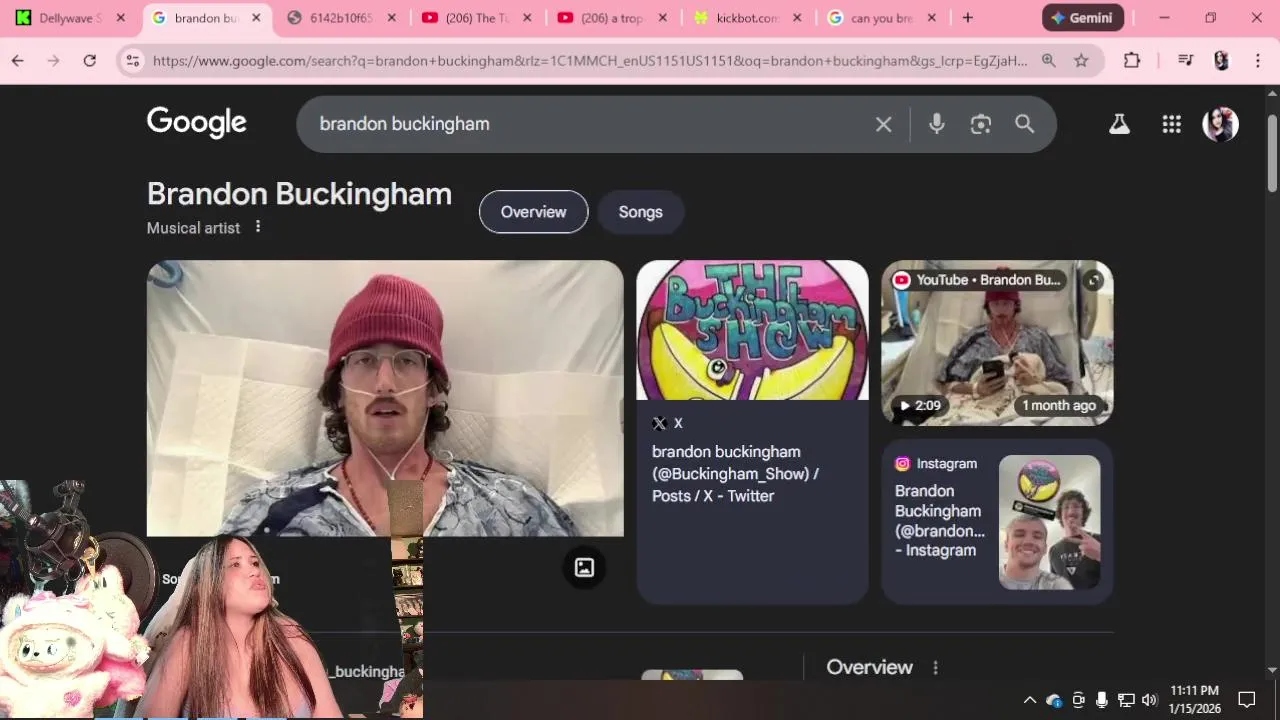Reload the current page
The height and width of the screenshot is (720, 1280).
click(90, 61)
